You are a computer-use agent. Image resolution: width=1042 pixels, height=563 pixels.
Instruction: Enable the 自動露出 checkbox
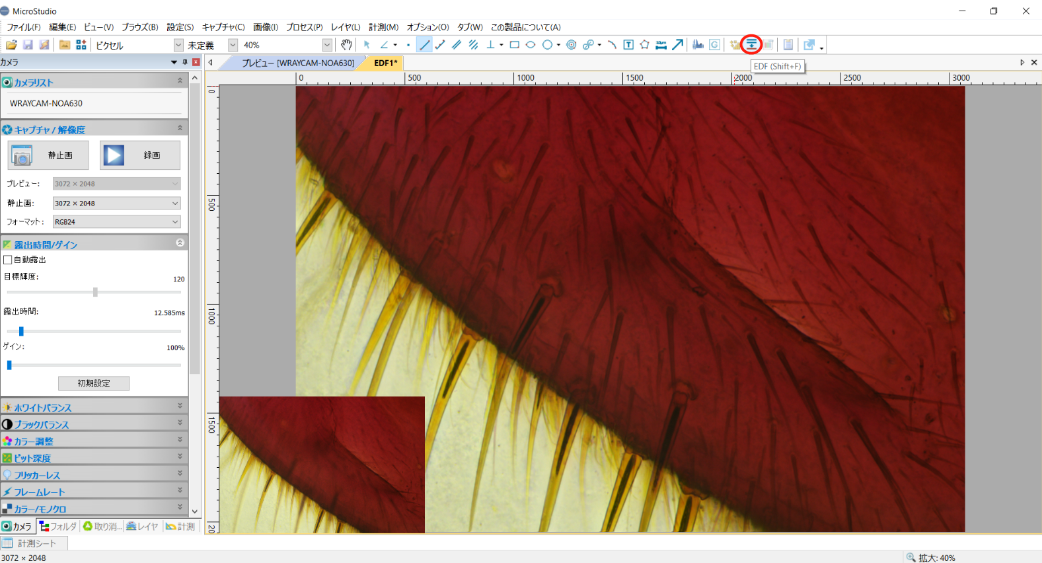[x=8, y=260]
